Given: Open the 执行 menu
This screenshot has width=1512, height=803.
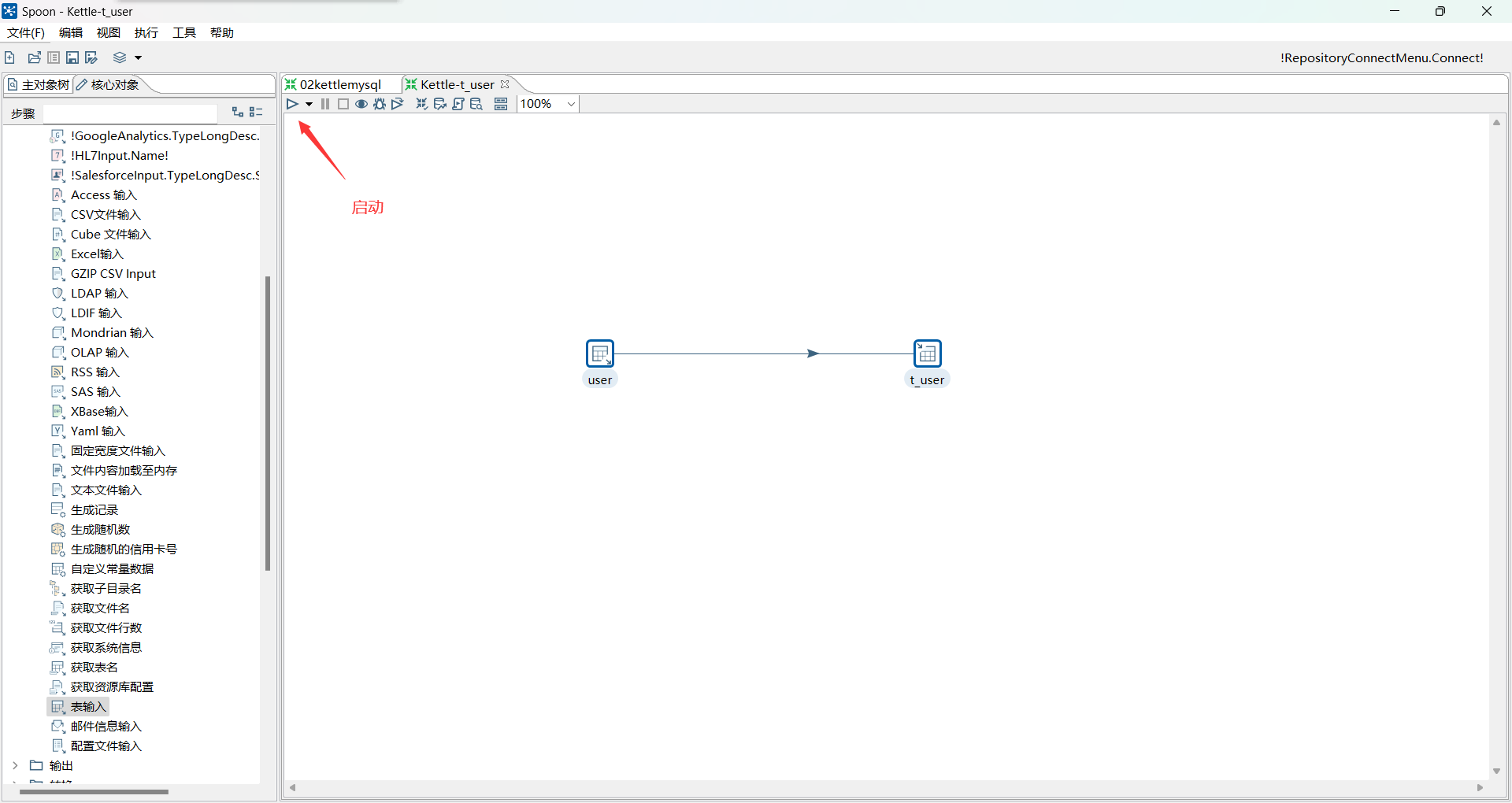Looking at the screenshot, I should point(146,32).
